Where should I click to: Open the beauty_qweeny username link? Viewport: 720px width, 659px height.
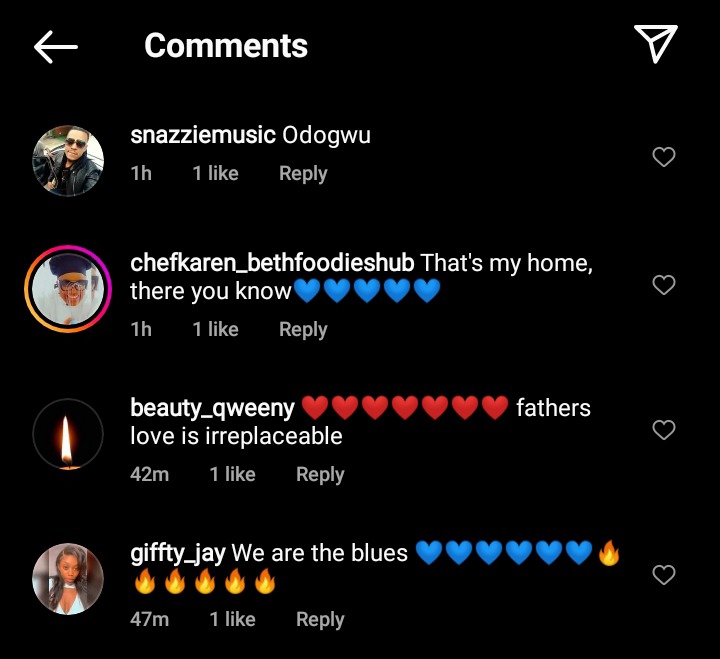point(212,408)
